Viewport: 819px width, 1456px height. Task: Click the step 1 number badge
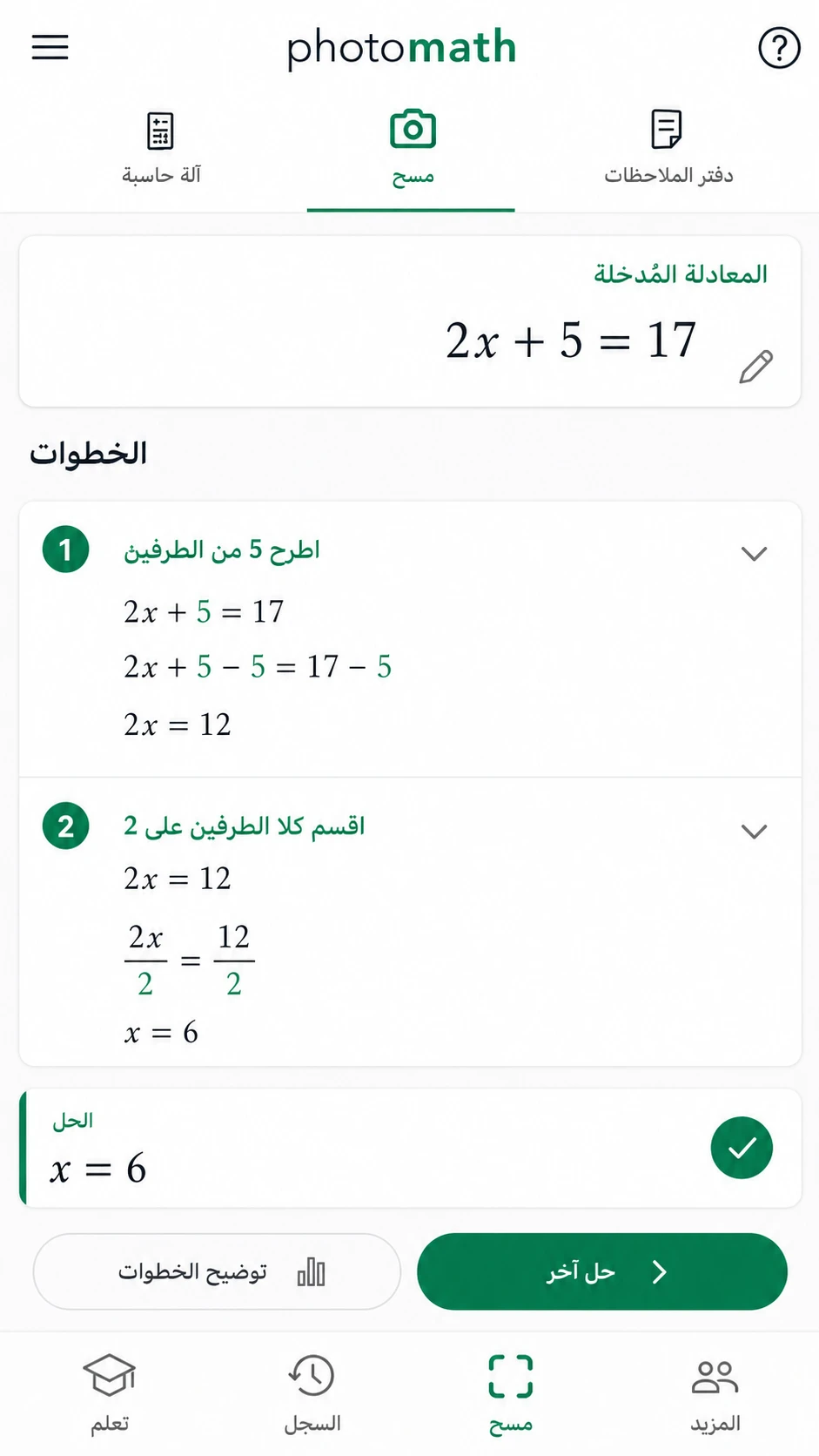[x=65, y=549]
